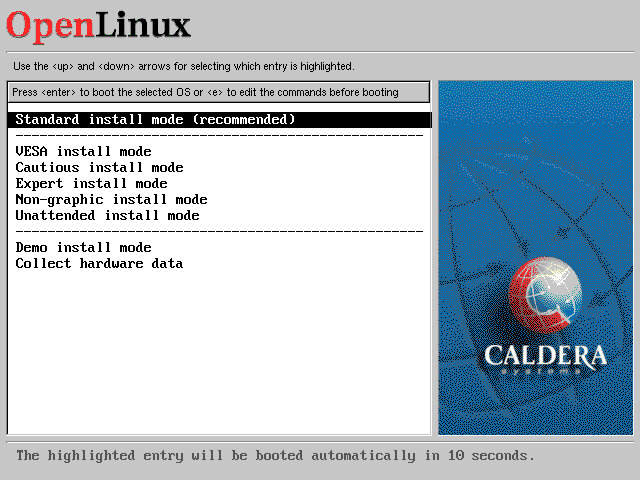Click the CALDERA wordmark text

click(545, 355)
